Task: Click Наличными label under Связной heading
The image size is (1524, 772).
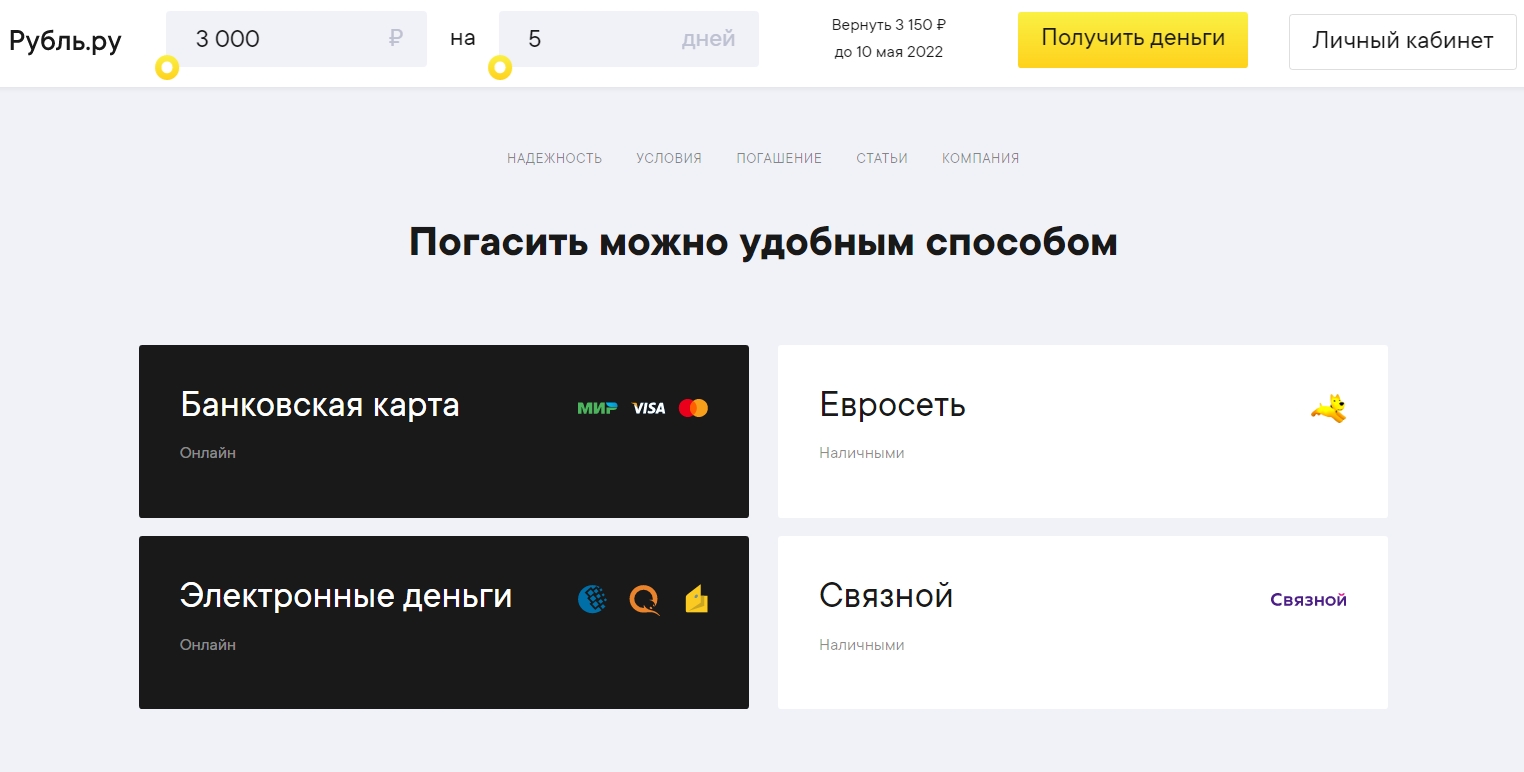Action: pyautogui.click(x=862, y=645)
